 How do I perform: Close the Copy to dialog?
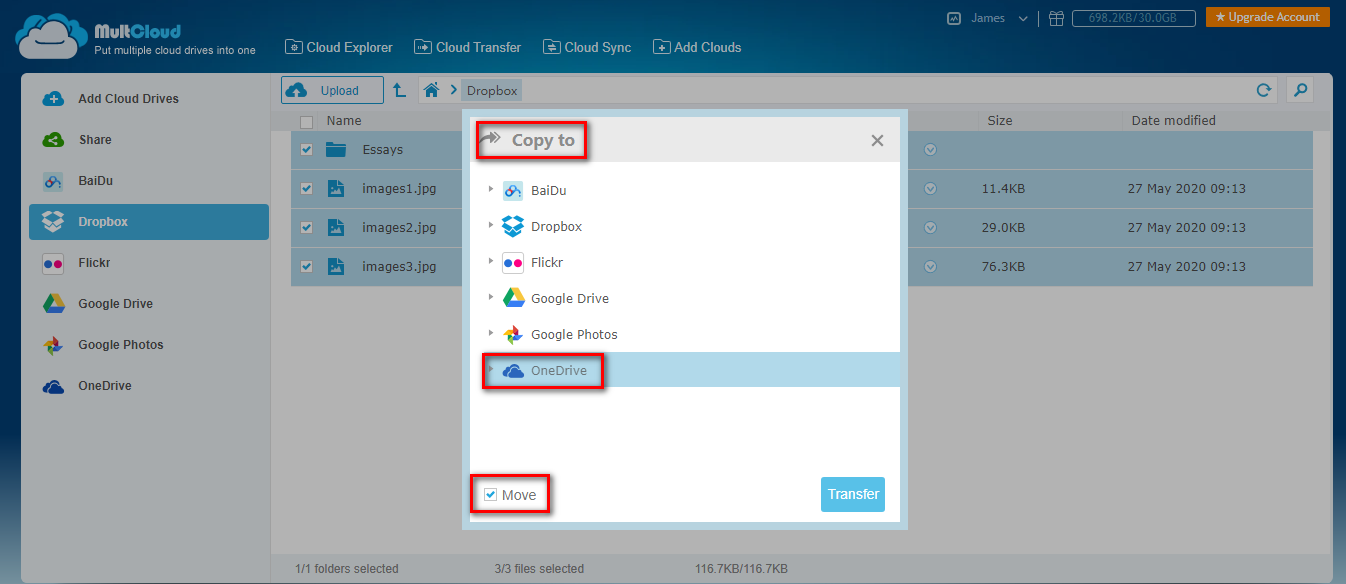(x=877, y=141)
